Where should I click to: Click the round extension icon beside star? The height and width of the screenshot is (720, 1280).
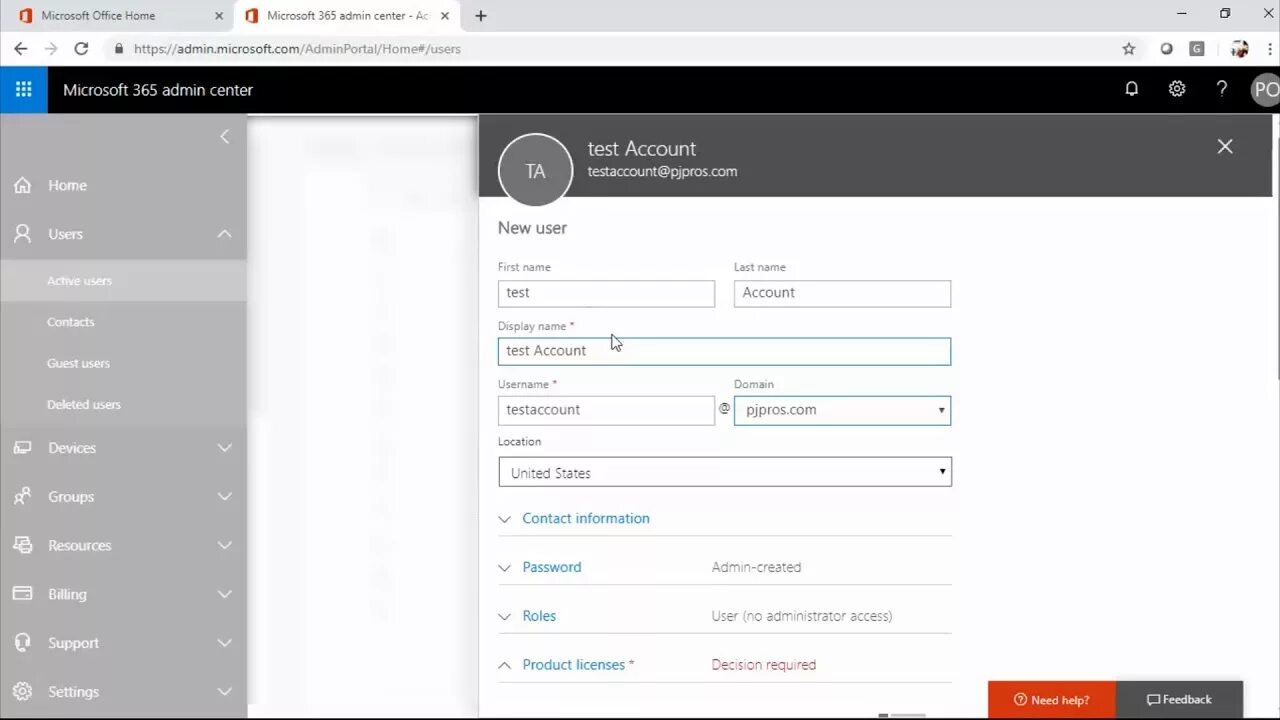(x=1166, y=48)
